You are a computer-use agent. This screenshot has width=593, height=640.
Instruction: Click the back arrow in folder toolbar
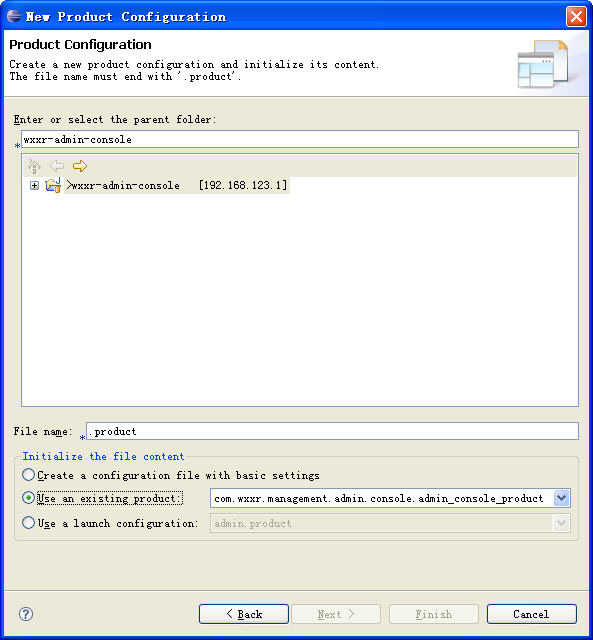pyautogui.click(x=57, y=166)
